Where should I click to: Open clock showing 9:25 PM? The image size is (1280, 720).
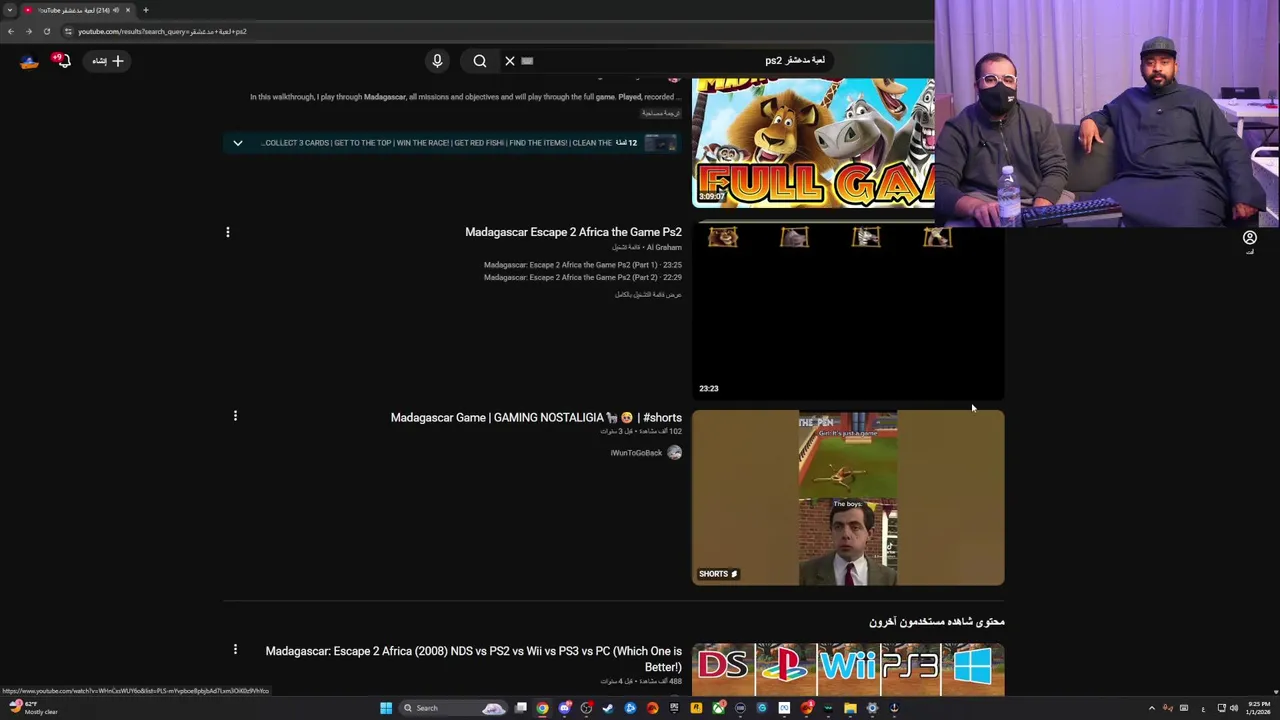1258,708
